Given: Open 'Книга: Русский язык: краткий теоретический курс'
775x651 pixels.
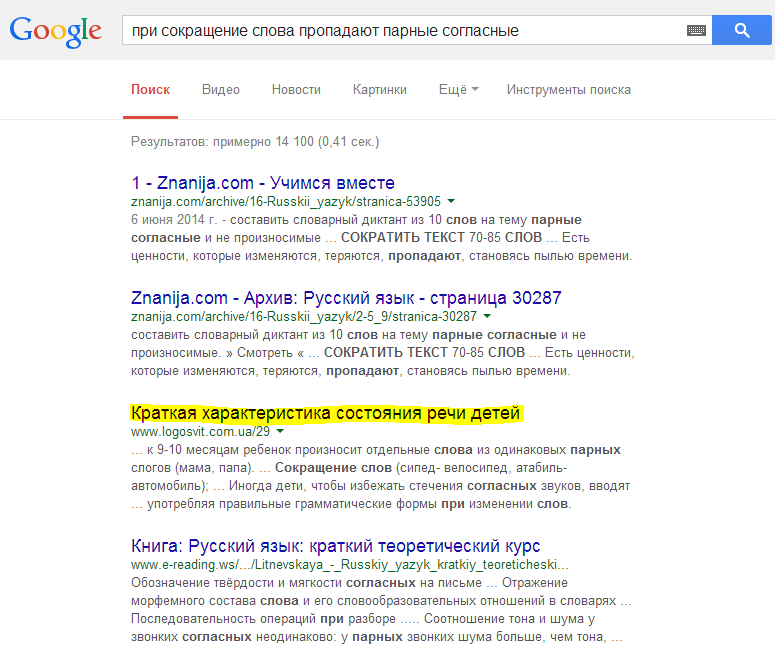Looking at the screenshot, I should click(336, 546).
